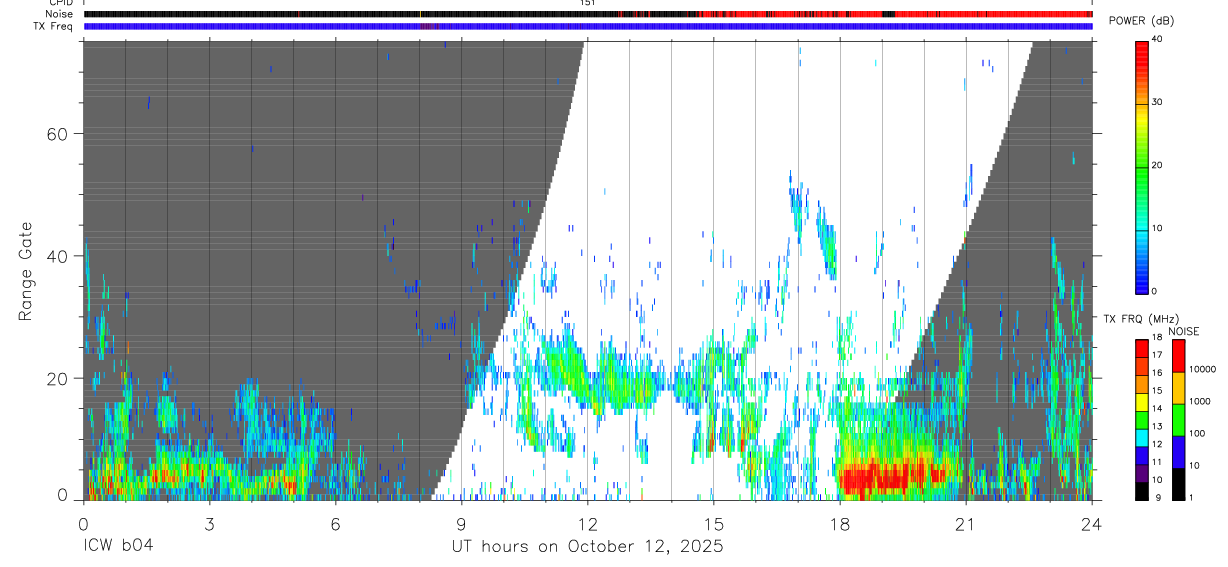Click the 100 label on NOISE scale
The image size is (1228, 567).
(x=1199, y=433)
